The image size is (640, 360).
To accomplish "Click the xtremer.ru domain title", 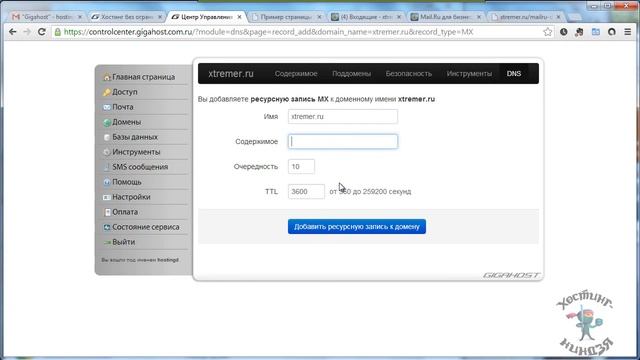I will point(231,73).
